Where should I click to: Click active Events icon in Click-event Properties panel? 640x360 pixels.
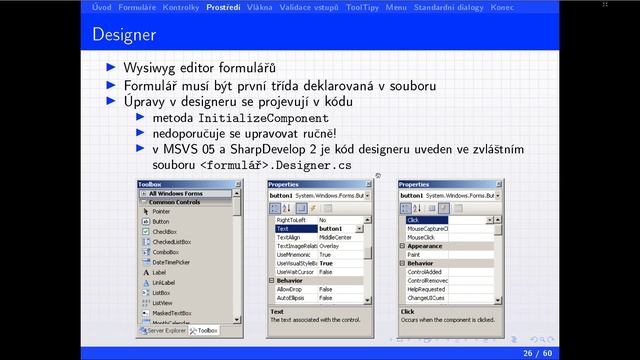pyautogui.click(x=444, y=209)
